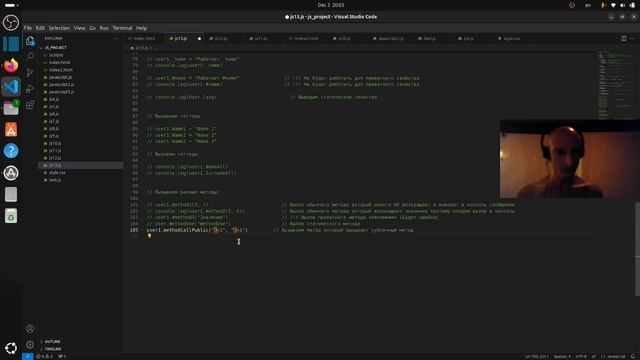Image resolution: width=640 pixels, height=360 pixels.
Task: Open the Run menu
Action: (104, 28)
